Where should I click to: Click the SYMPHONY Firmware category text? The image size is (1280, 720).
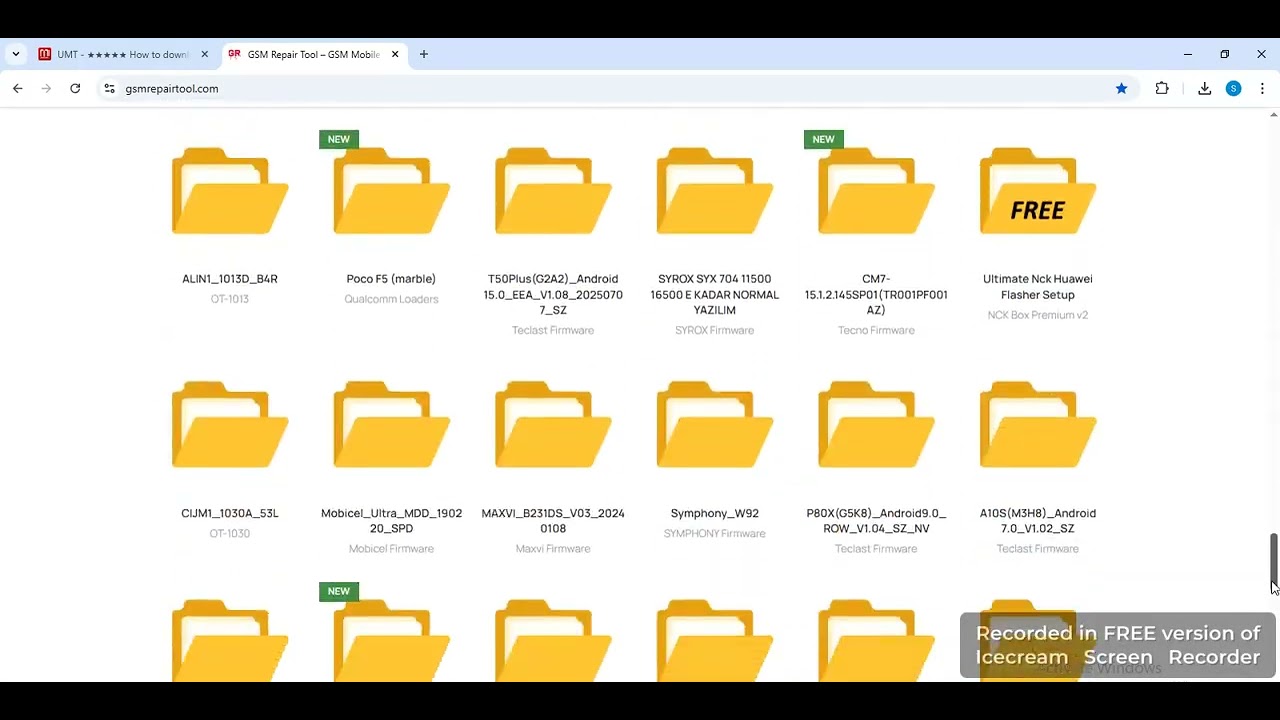[x=714, y=533]
